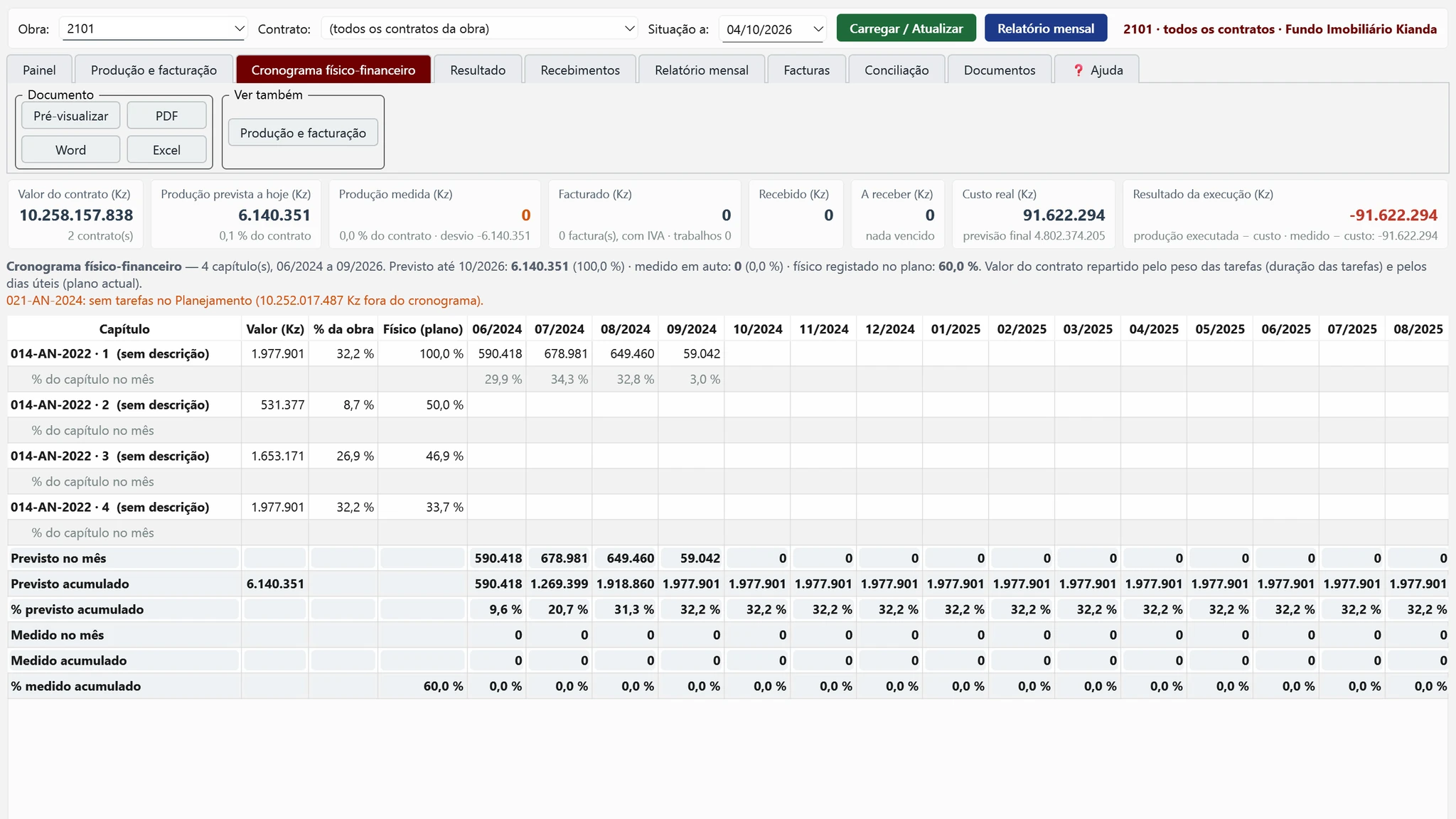Click the Produção prevista a hoje value 6.140.351
The image size is (1456, 819).
[x=274, y=215]
